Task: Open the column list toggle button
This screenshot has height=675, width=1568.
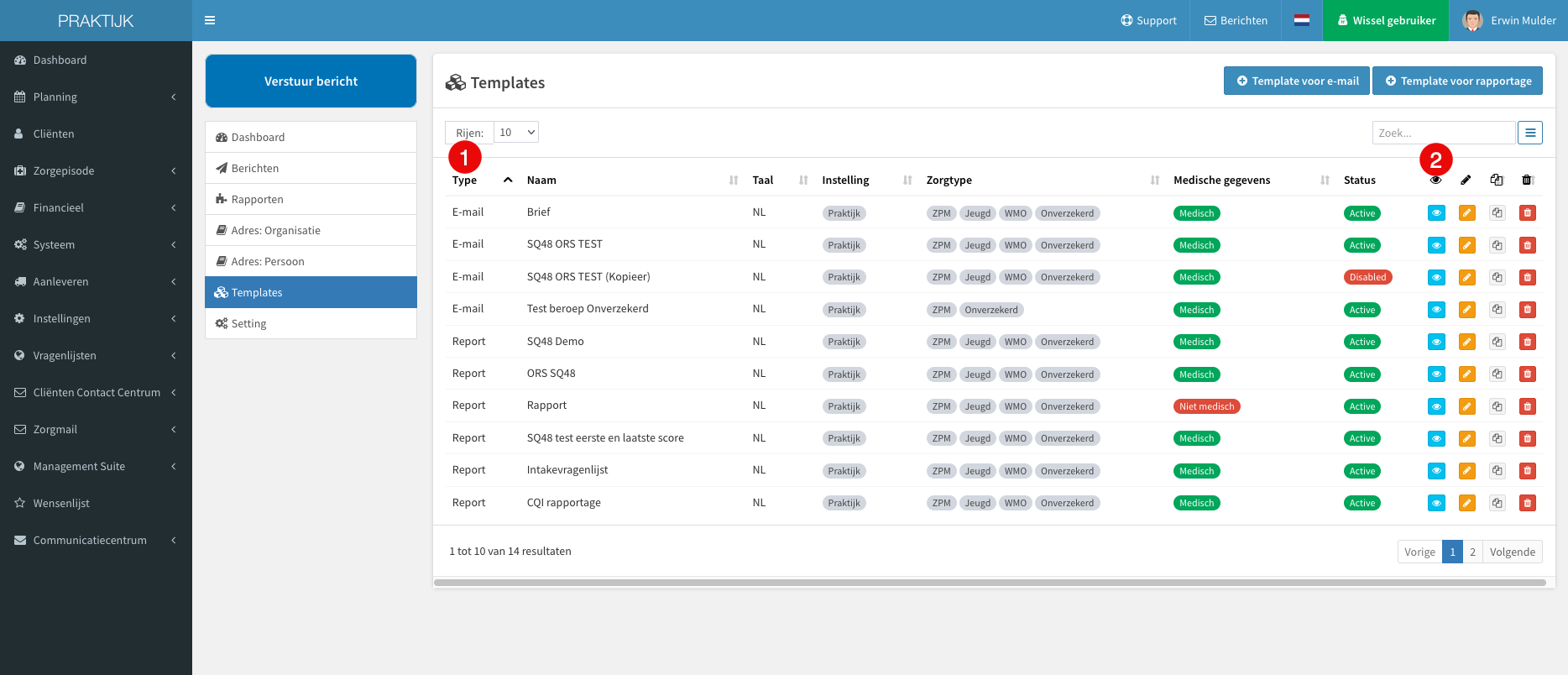Action: (1530, 133)
